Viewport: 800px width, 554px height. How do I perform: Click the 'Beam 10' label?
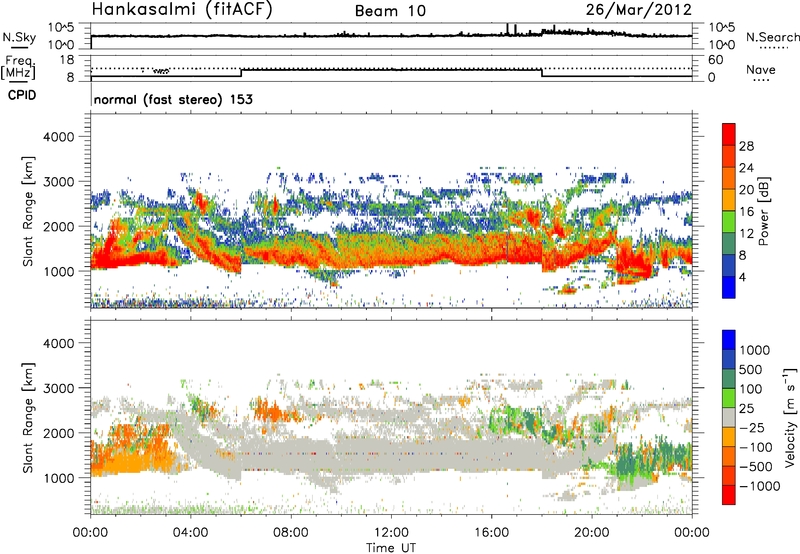point(390,11)
